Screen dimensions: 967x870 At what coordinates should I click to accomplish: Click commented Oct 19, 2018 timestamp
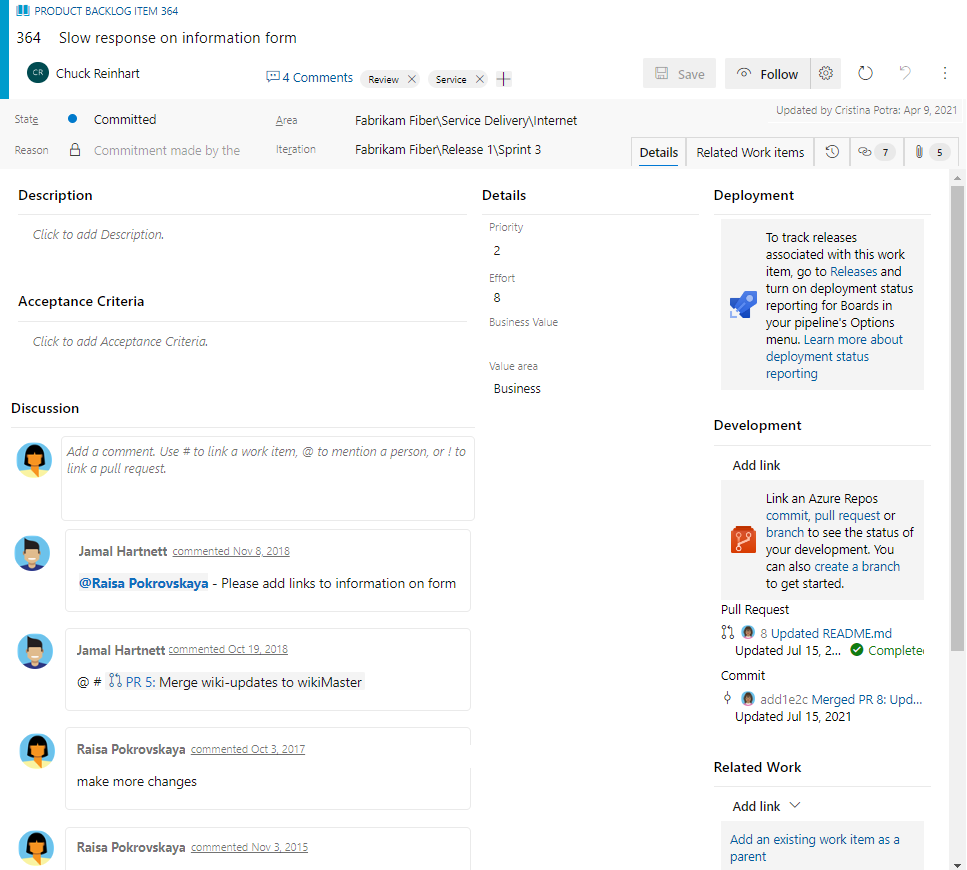coord(228,649)
